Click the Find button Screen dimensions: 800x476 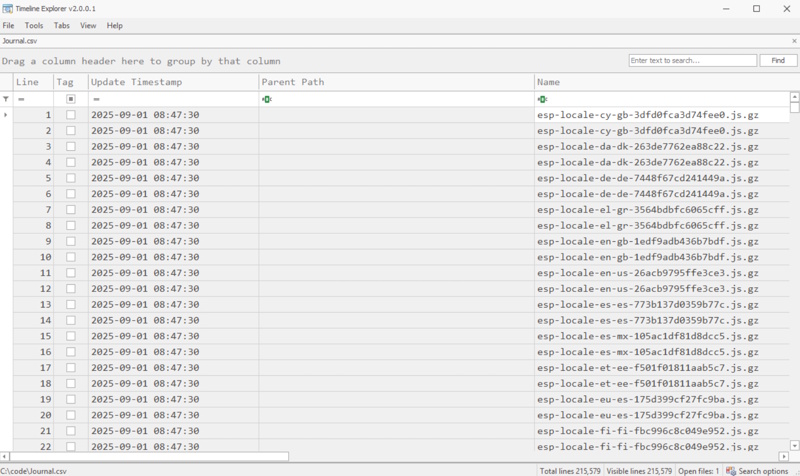(x=778, y=60)
